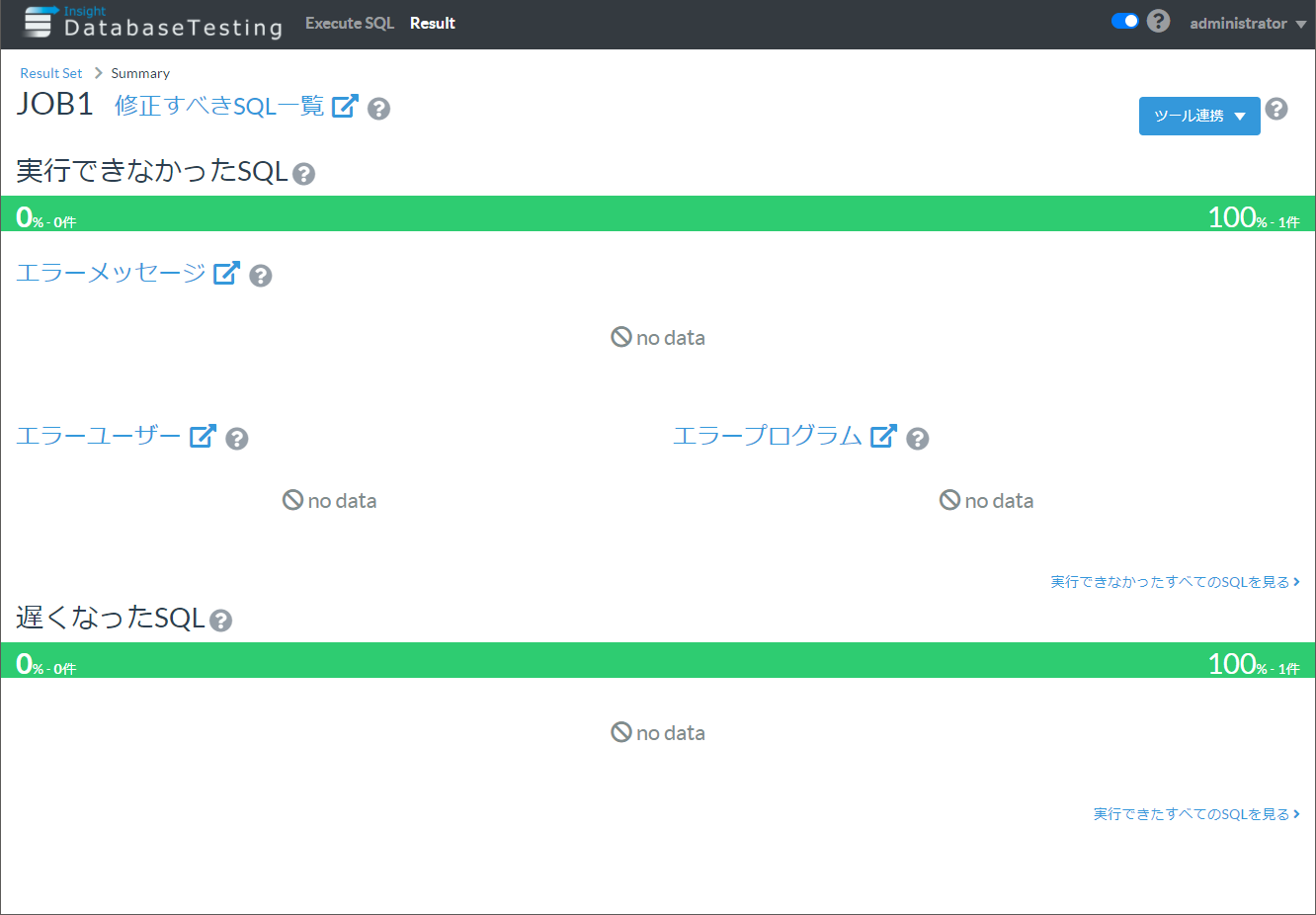
Task: Click help icon next to エラープログラム
Action: coord(918,439)
